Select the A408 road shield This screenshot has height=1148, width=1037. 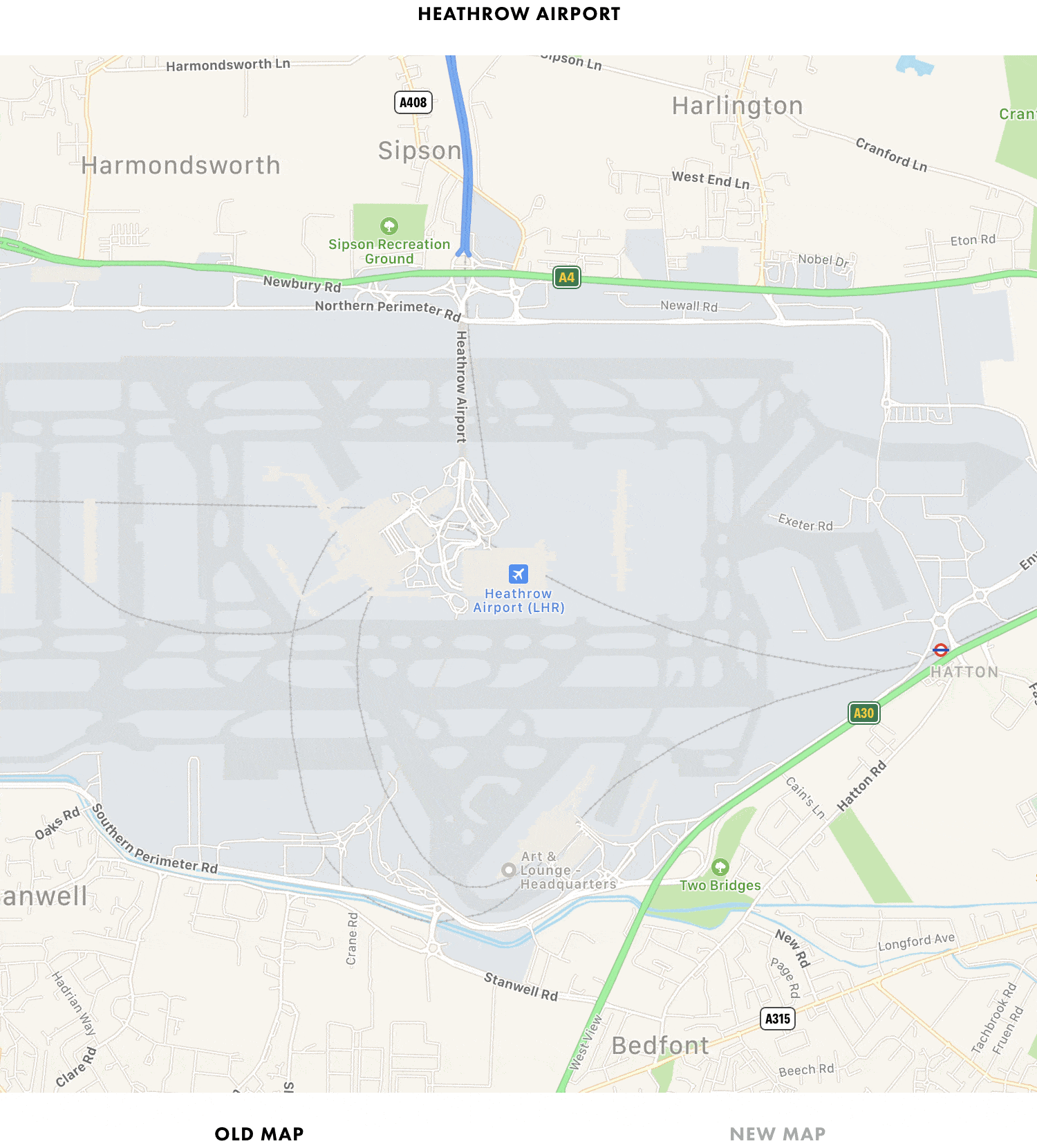[x=413, y=102]
